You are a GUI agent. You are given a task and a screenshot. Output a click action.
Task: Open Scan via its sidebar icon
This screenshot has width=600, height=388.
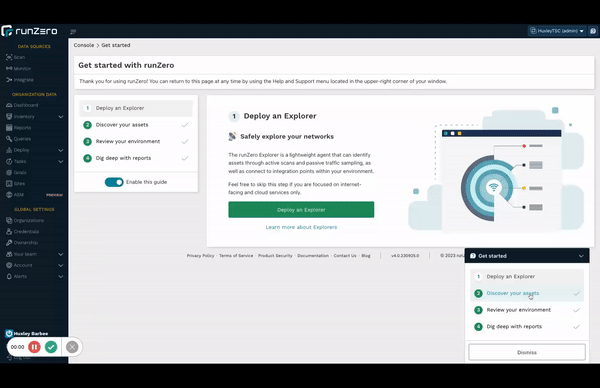[9, 57]
